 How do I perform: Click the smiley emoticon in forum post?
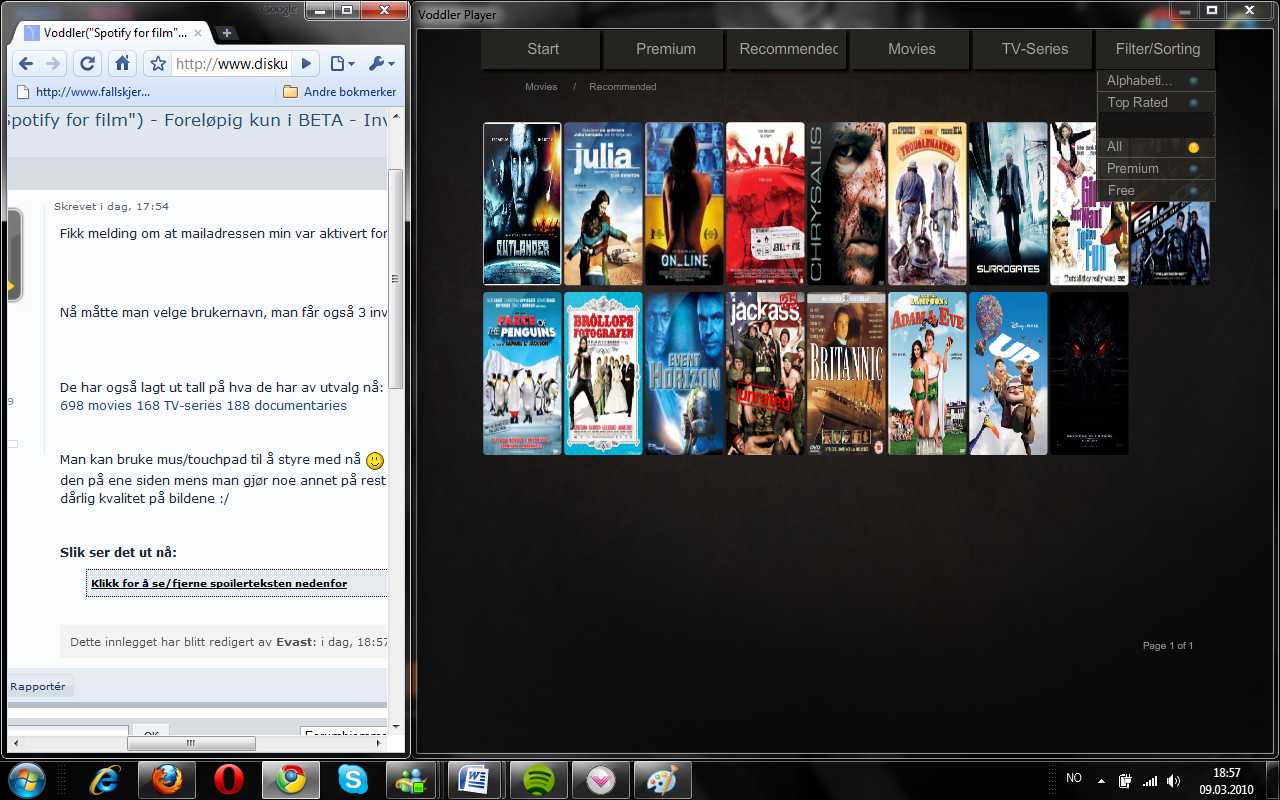coord(375,461)
